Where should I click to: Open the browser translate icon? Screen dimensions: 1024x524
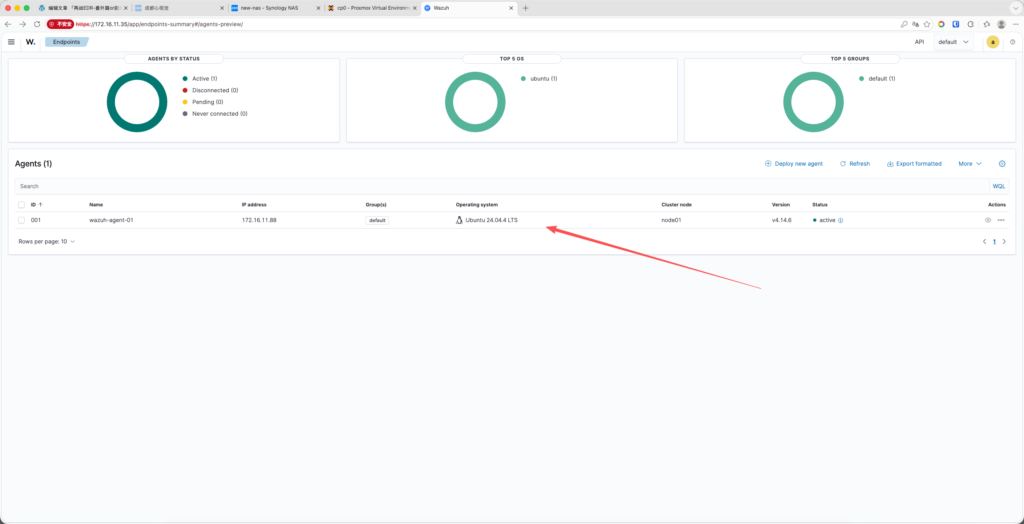click(x=916, y=24)
